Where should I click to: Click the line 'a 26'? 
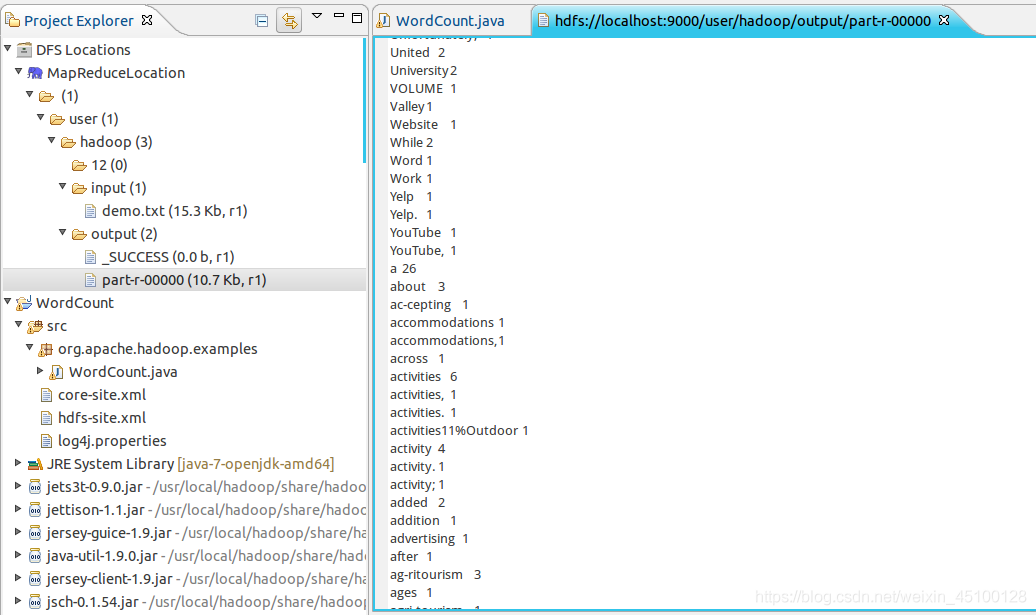(x=403, y=269)
